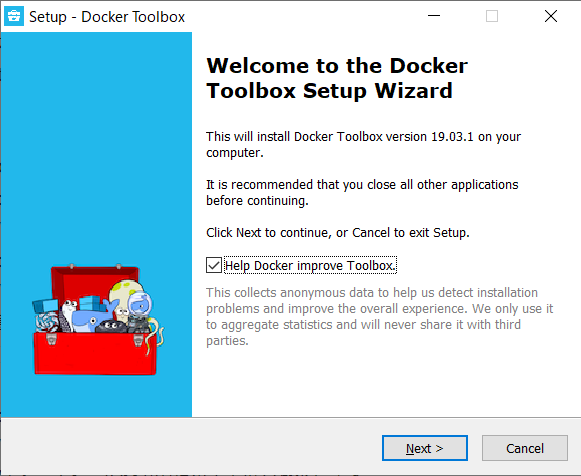The height and width of the screenshot is (476, 581).
Task: Click the red toolbox base illustration
Action: coord(95,353)
